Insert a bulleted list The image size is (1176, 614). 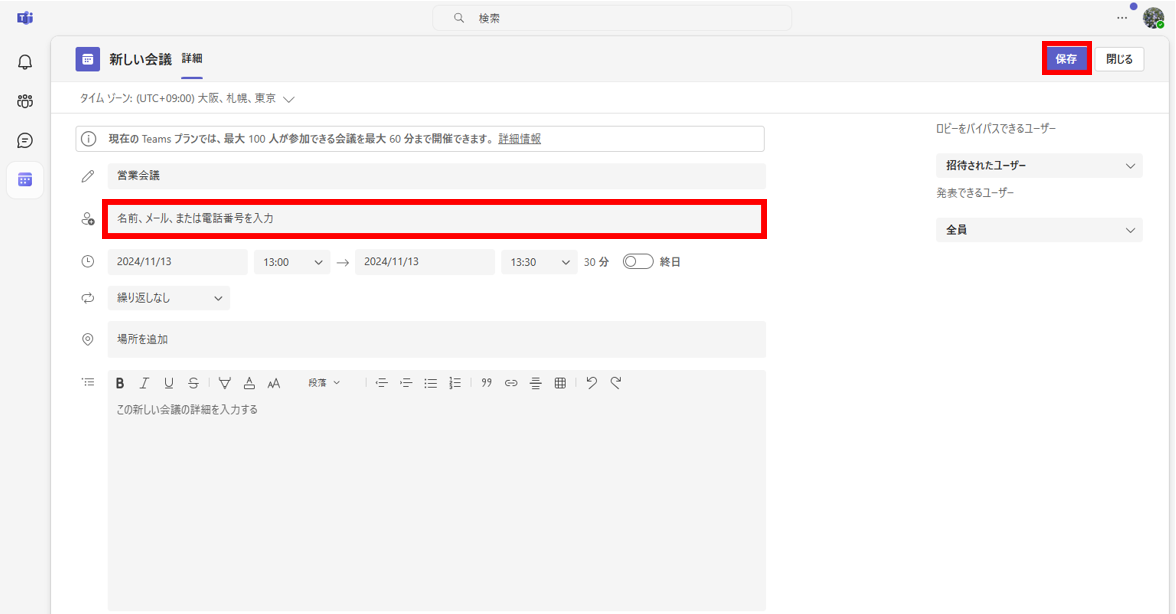[x=431, y=383]
